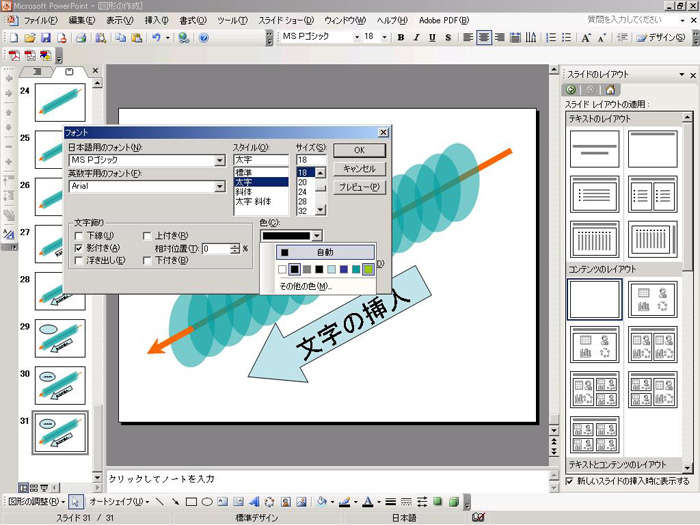The height and width of the screenshot is (525, 700).
Task: Uncheck the 影付き(A) shadow checkbox
Action: click(x=79, y=248)
